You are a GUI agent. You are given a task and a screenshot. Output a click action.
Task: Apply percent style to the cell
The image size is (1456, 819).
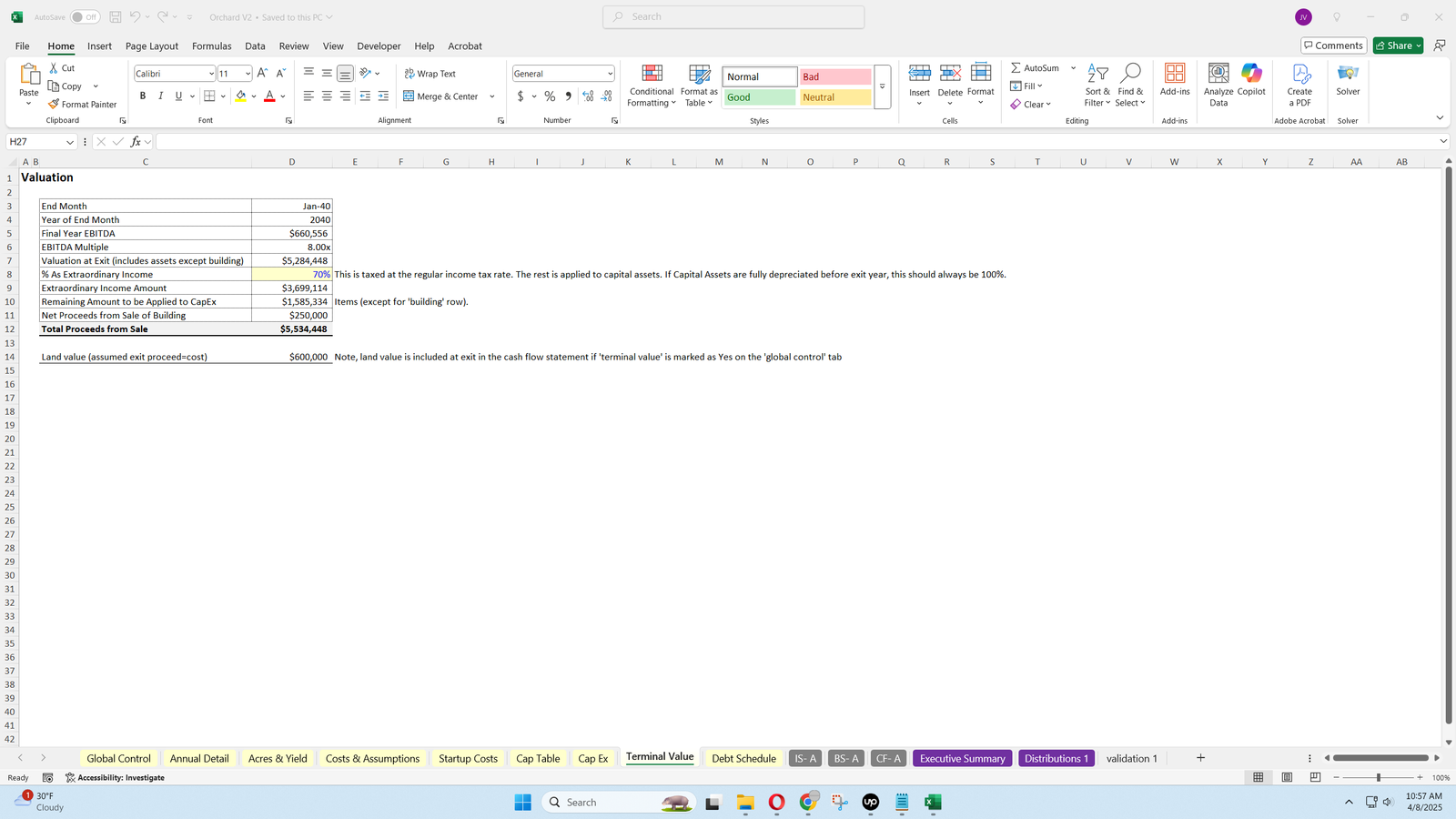coord(550,96)
